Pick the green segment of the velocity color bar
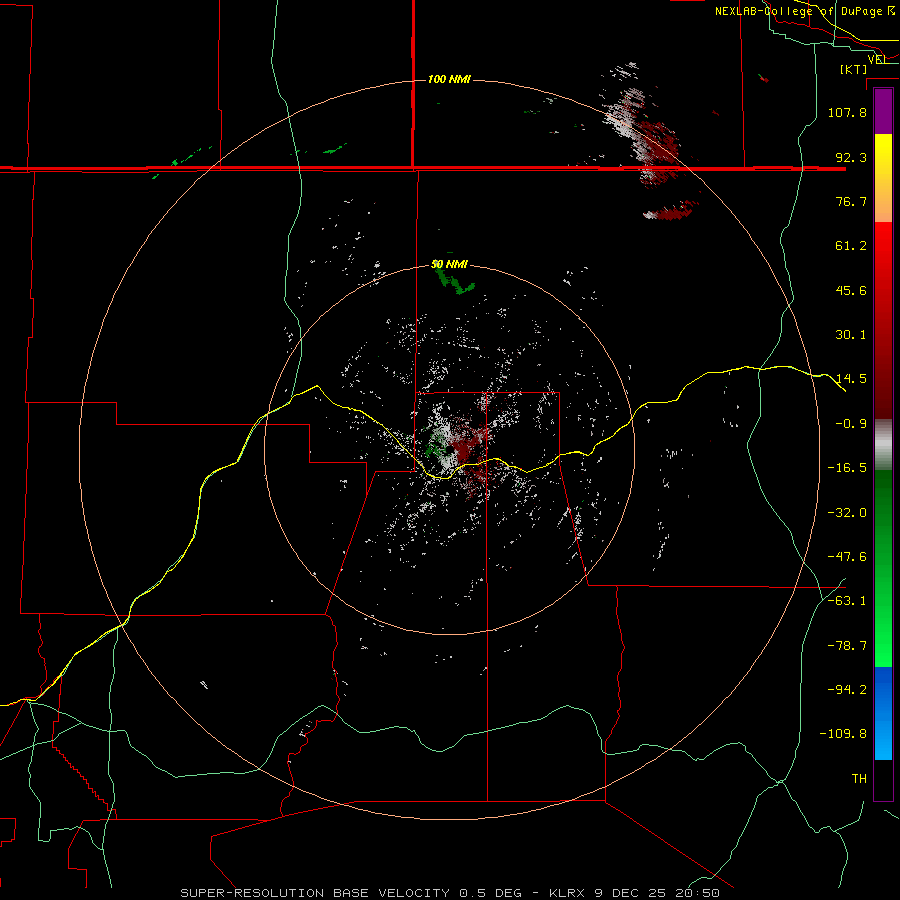 coord(883,568)
